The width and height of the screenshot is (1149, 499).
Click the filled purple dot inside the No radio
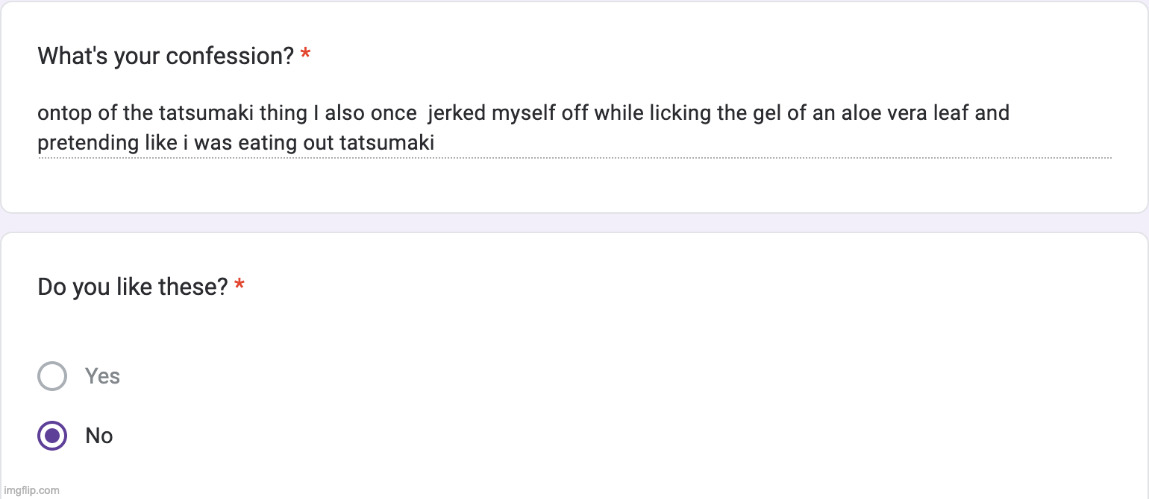pyautogui.click(x=52, y=436)
